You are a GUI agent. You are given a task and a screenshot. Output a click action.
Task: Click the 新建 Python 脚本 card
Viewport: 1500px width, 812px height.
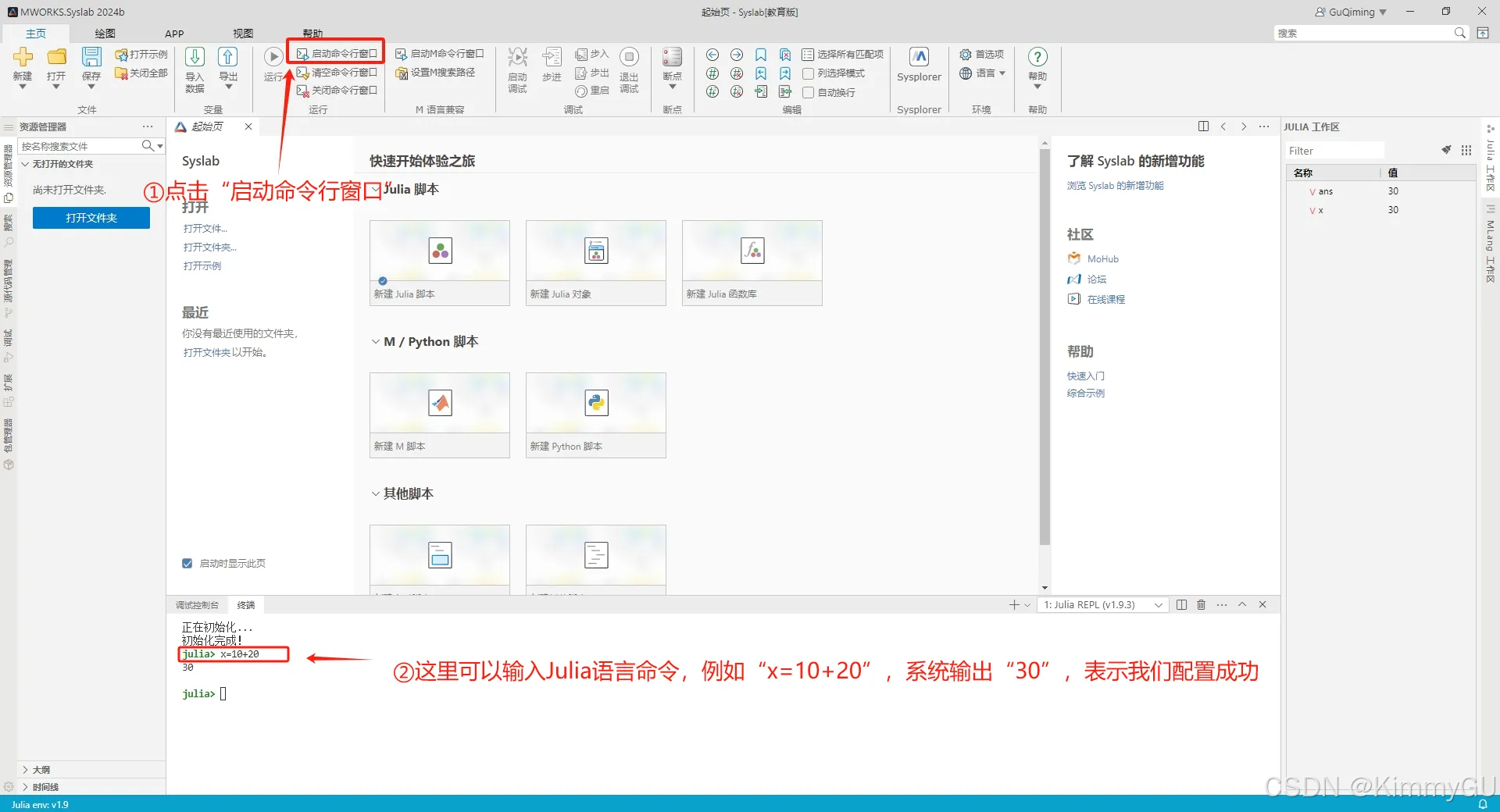point(596,415)
